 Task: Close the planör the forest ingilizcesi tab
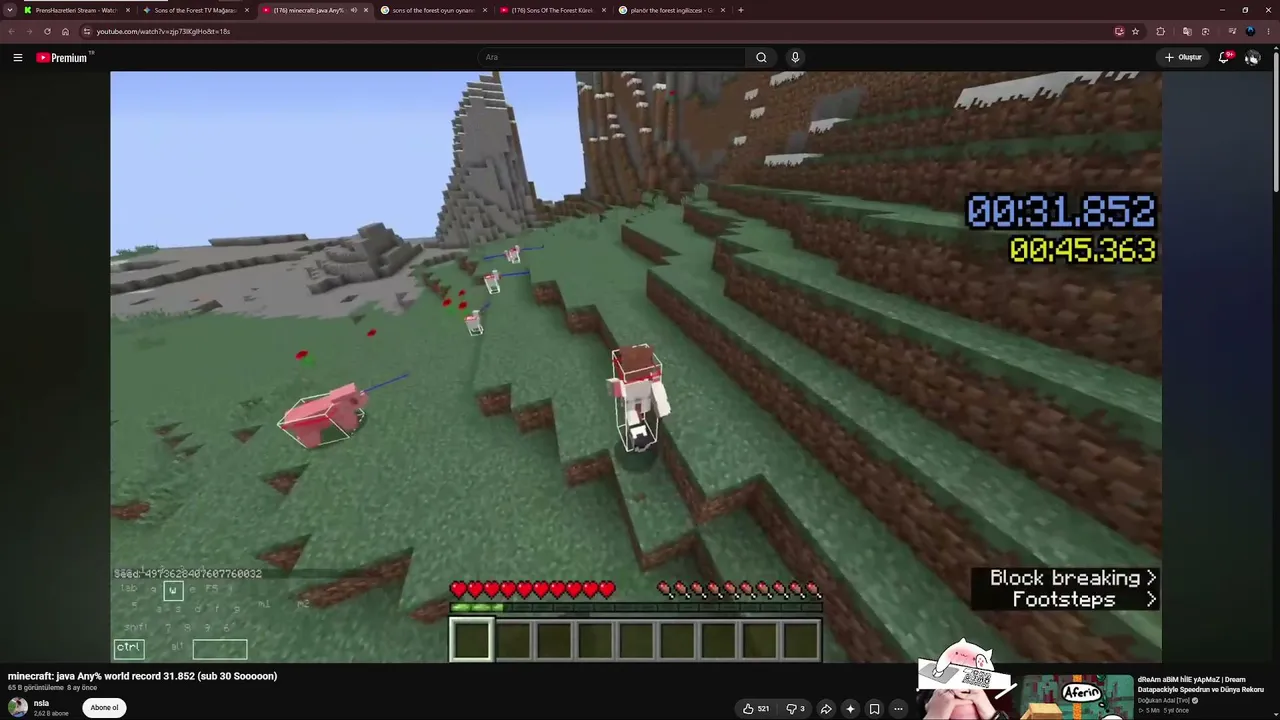[723, 10]
